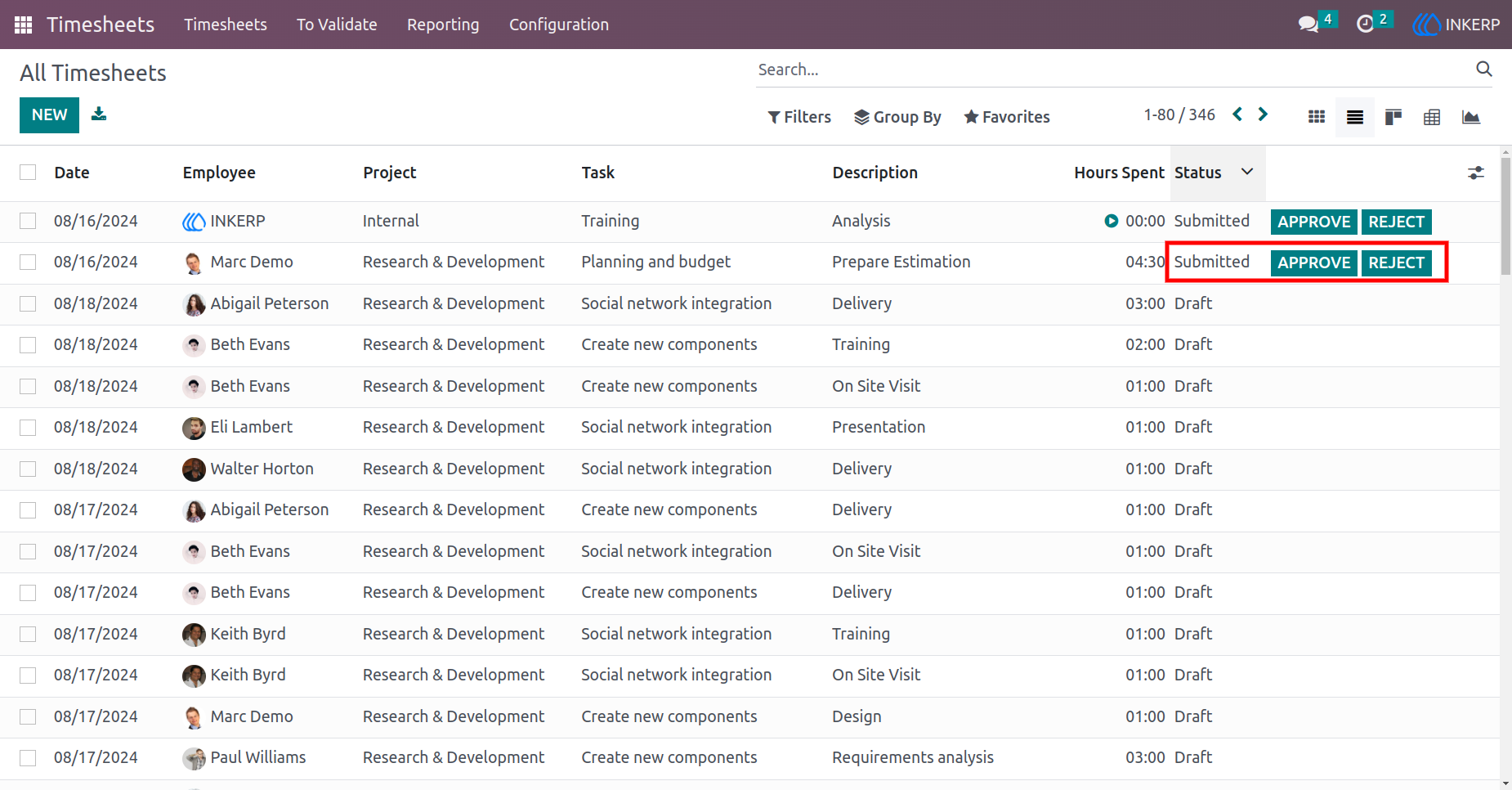Tick checkbox for Walter Horton Delivery row
The height and width of the screenshot is (790, 1512).
pyautogui.click(x=28, y=469)
